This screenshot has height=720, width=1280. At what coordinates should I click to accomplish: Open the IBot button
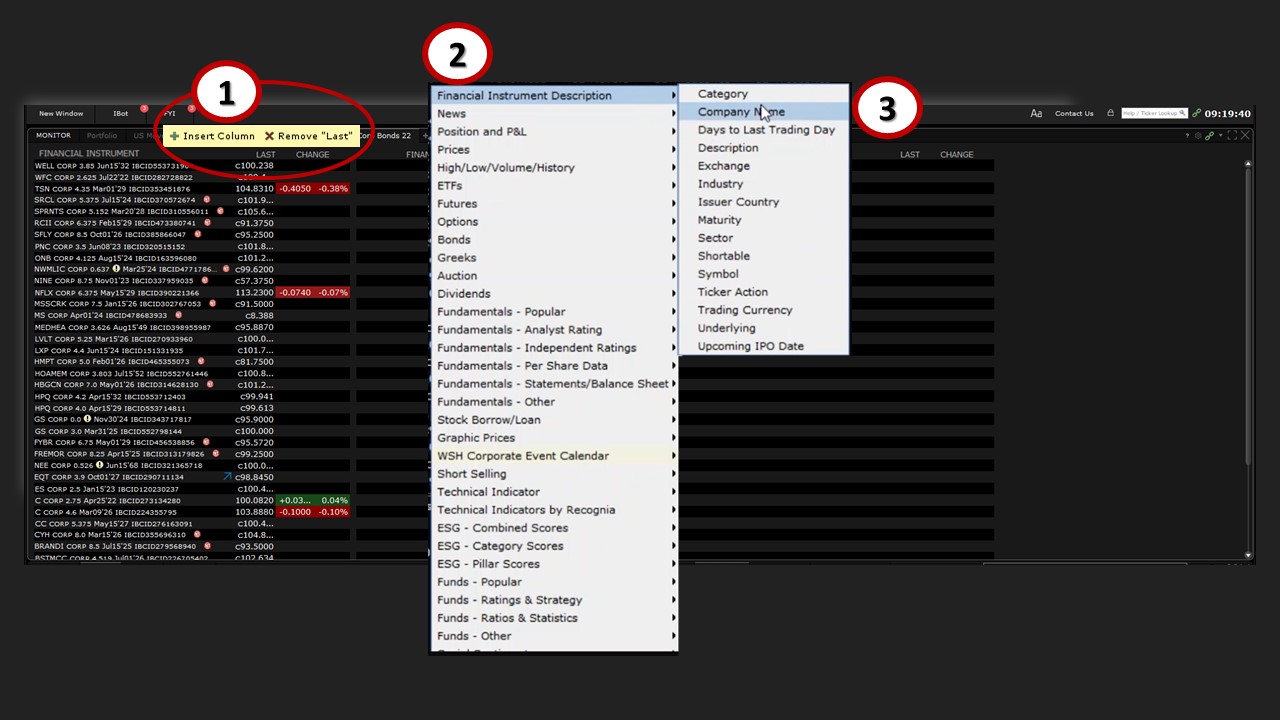[x=120, y=114]
